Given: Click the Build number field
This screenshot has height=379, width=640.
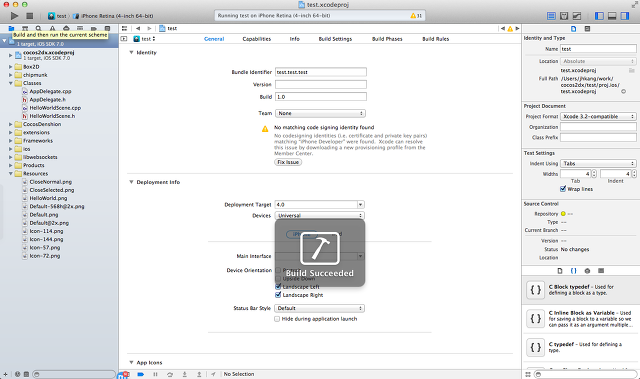Looking at the screenshot, I should (x=321, y=97).
